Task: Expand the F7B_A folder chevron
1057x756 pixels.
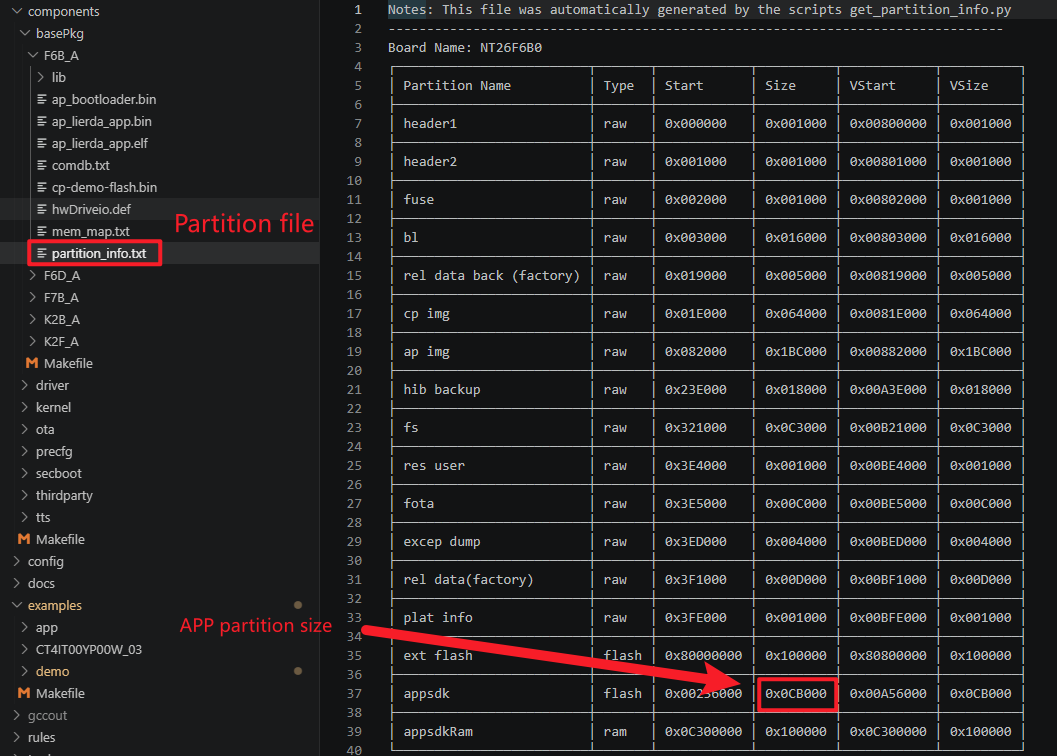Action: pos(33,297)
